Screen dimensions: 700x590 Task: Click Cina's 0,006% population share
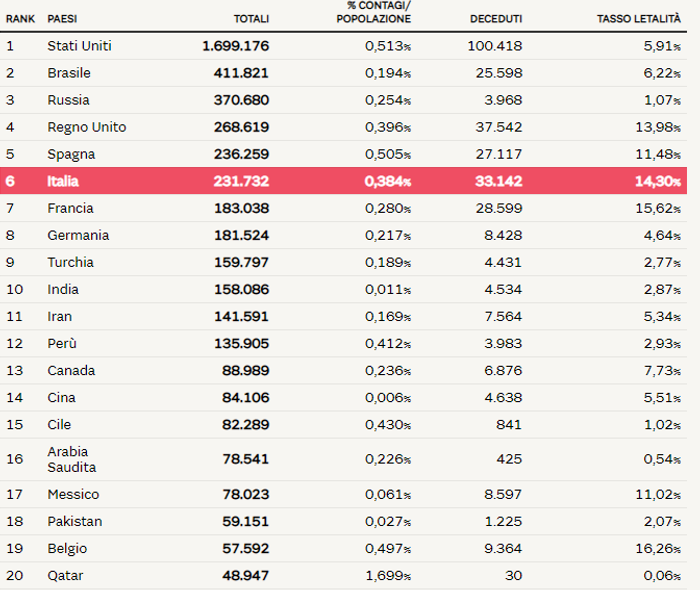click(388, 398)
